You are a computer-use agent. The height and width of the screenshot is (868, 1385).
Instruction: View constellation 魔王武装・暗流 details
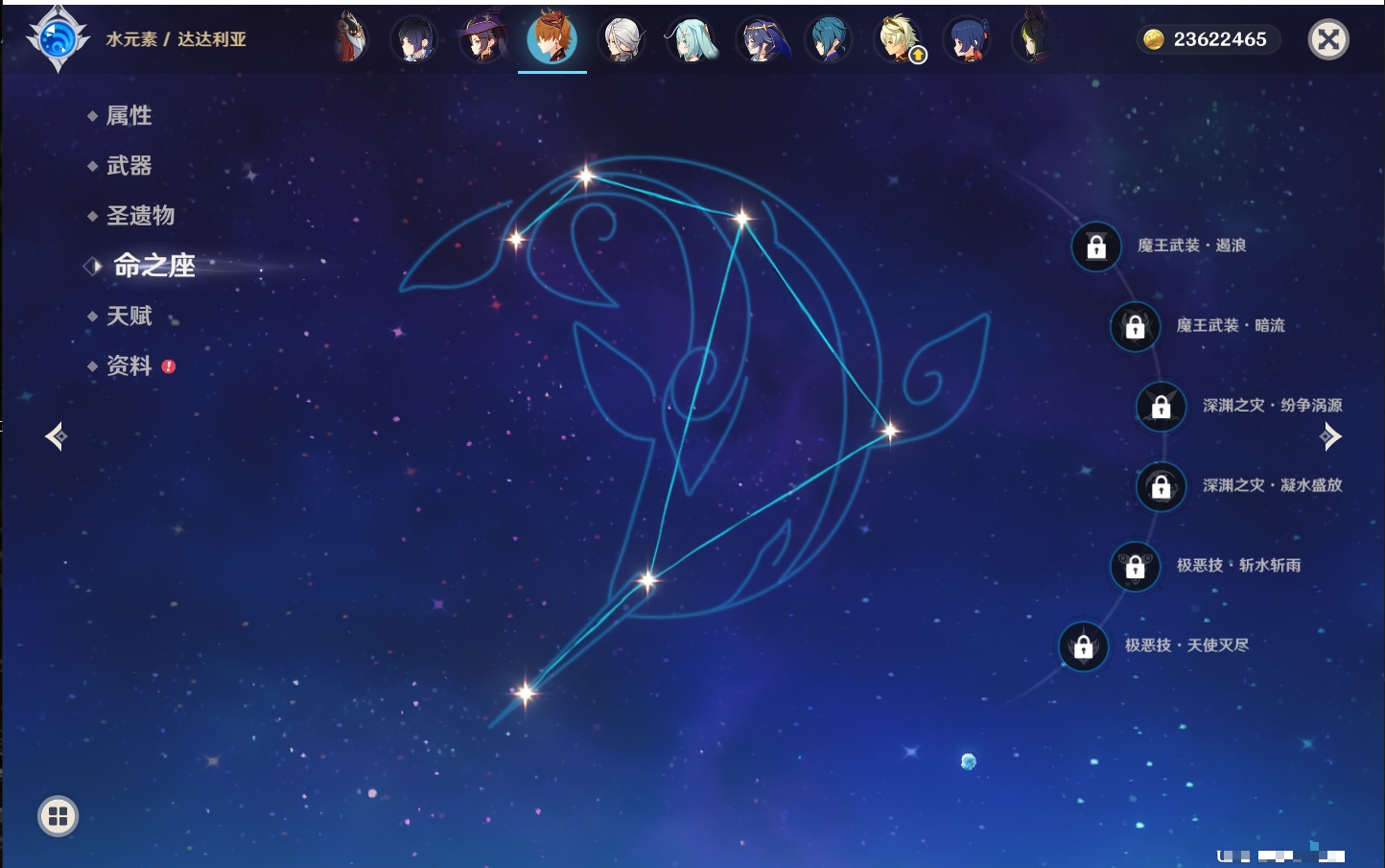point(1230,326)
